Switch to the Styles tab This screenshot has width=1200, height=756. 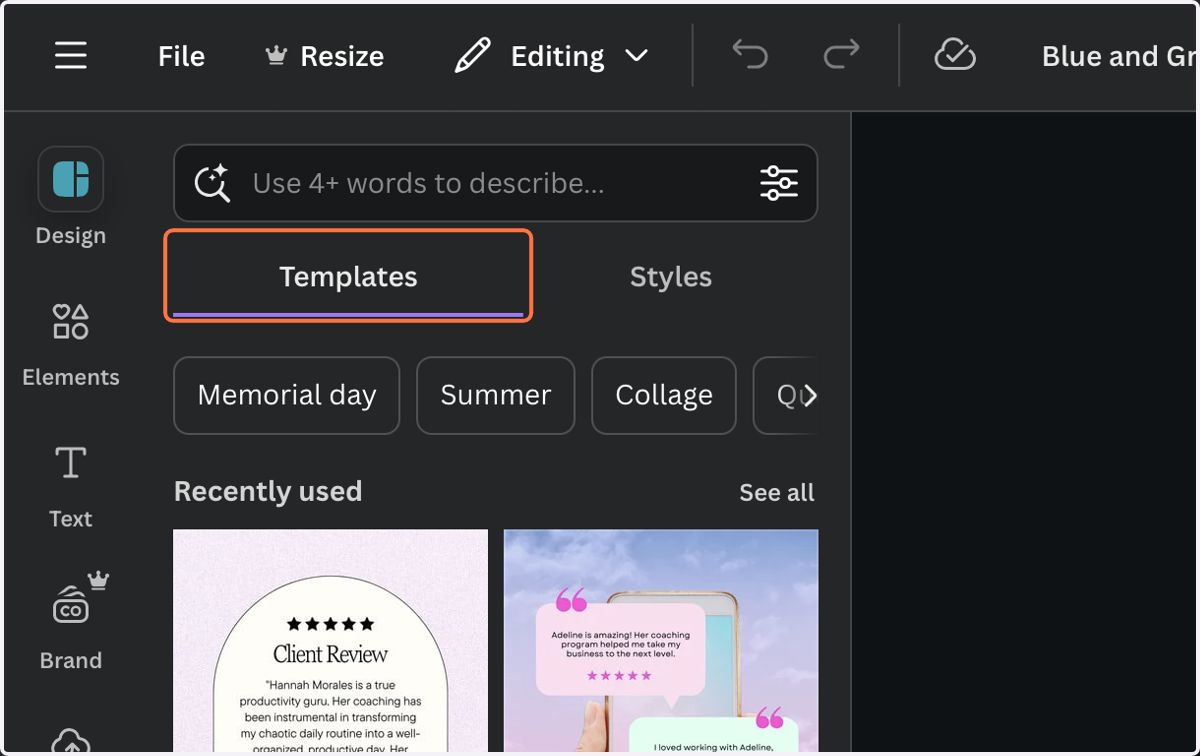[671, 276]
